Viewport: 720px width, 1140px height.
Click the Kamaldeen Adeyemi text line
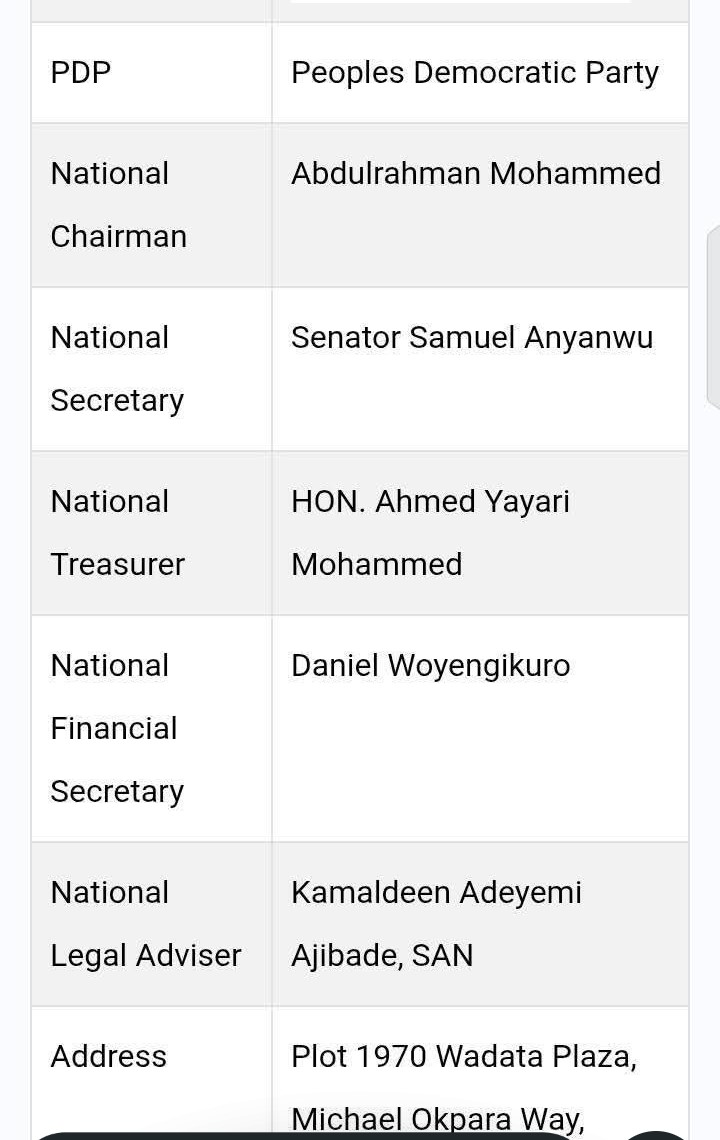(x=436, y=893)
